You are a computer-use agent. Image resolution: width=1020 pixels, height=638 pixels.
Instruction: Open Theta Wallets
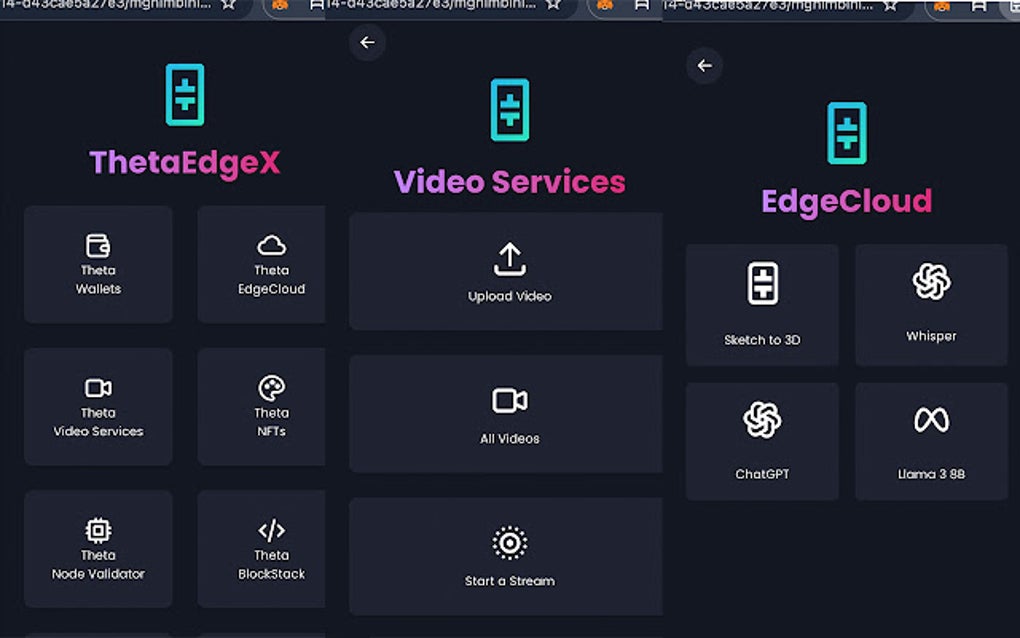point(97,263)
